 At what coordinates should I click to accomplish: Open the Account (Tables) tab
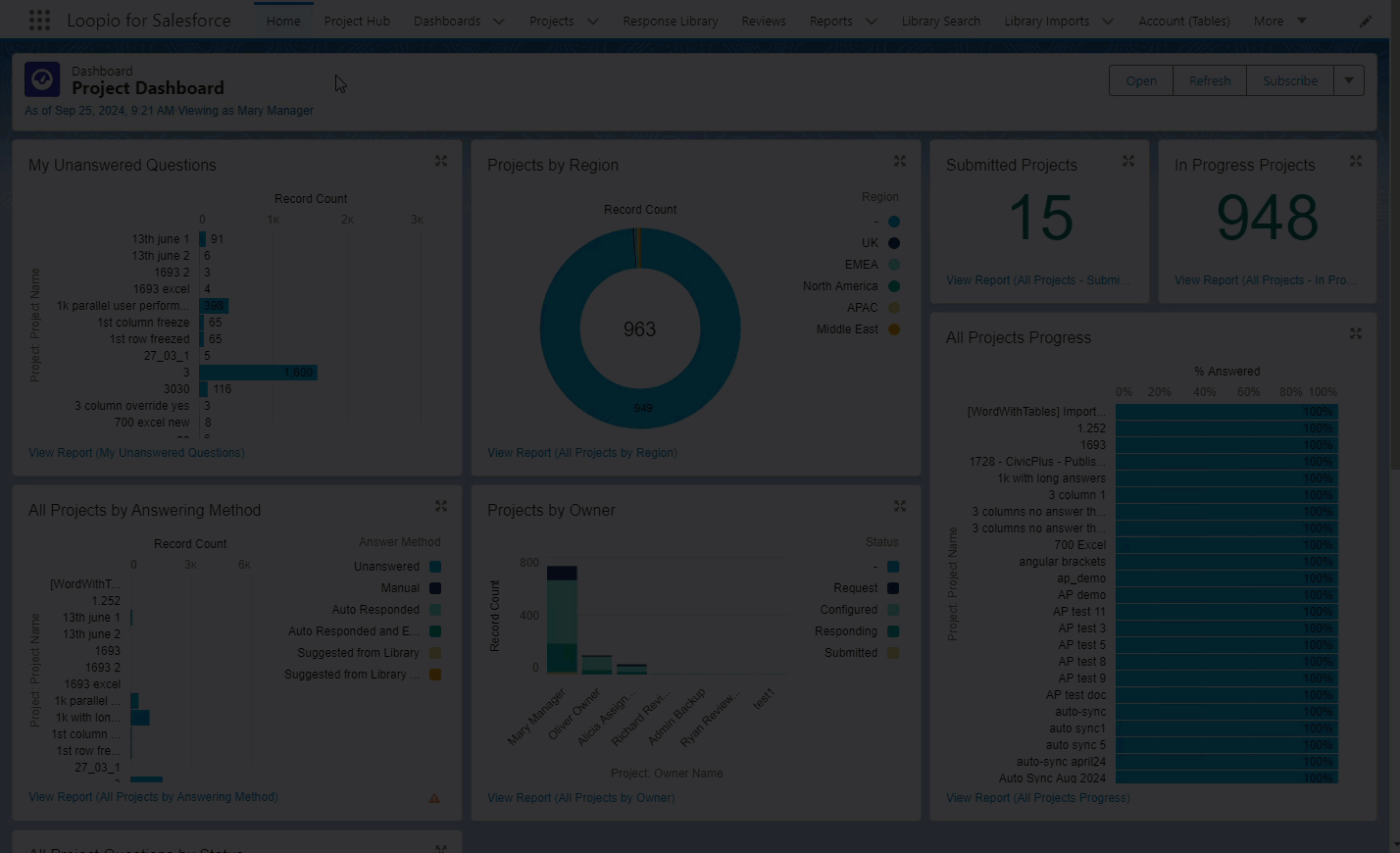tap(1184, 21)
